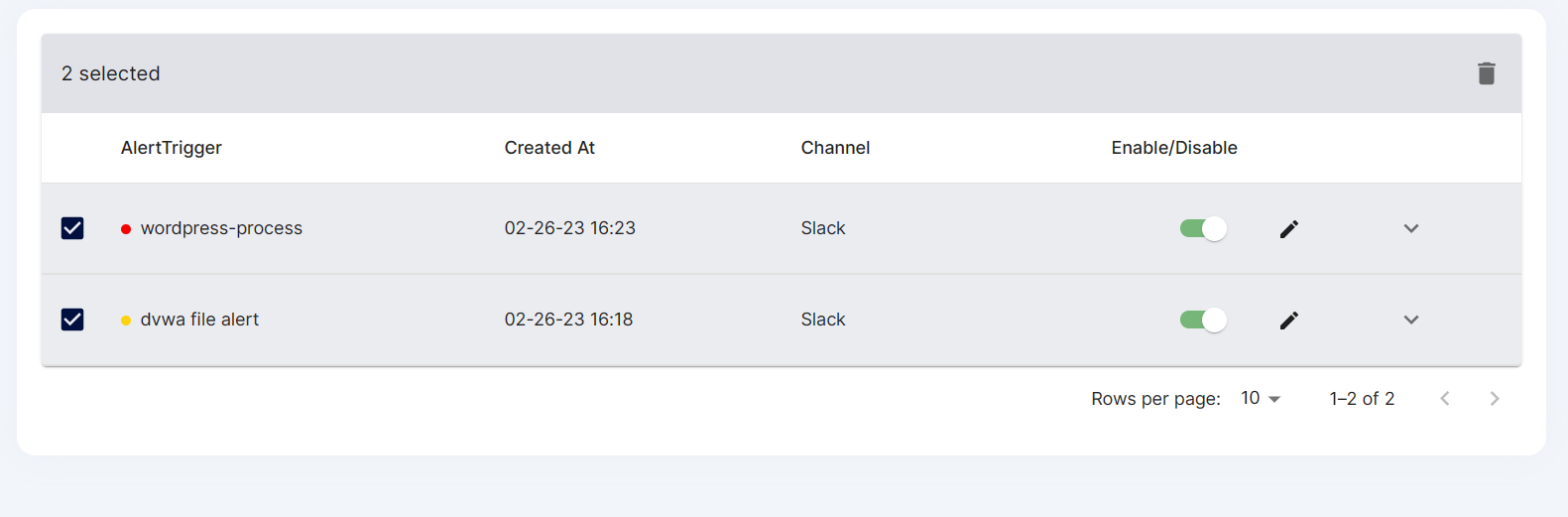Viewport: 1568px width, 517px height.
Task: Click the dvwa file alert name
Action: pos(199,320)
